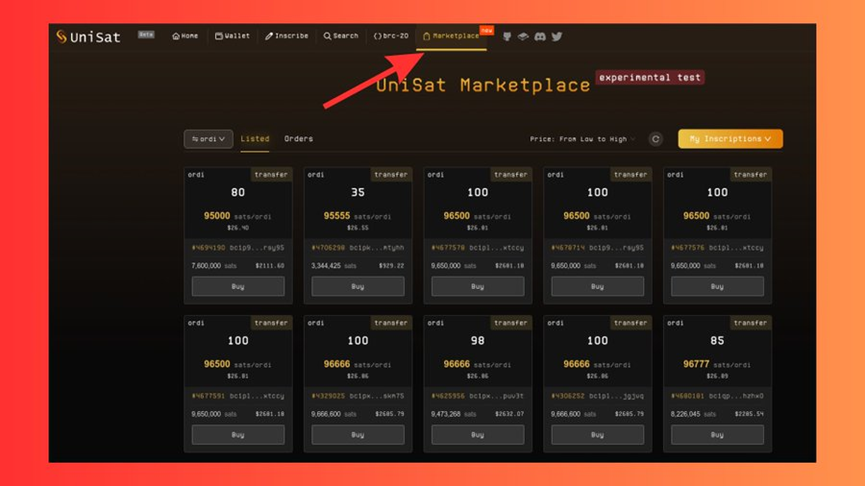Click the 95555 sats/ordi price
This screenshot has height=486, width=865.
click(x=357, y=216)
